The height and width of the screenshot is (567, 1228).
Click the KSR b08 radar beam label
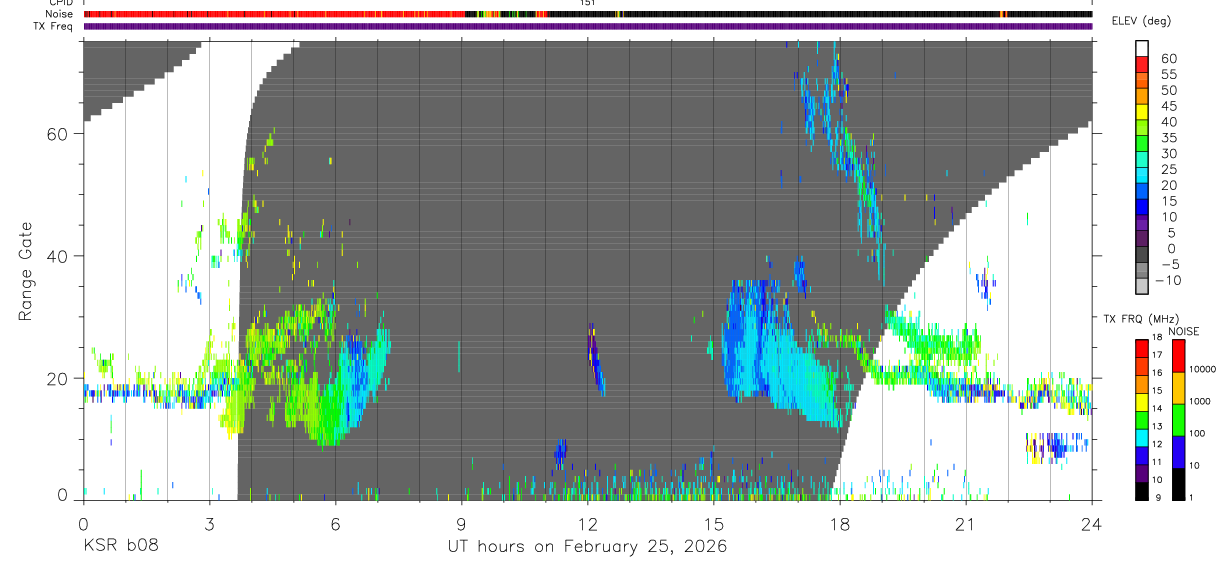click(120, 547)
